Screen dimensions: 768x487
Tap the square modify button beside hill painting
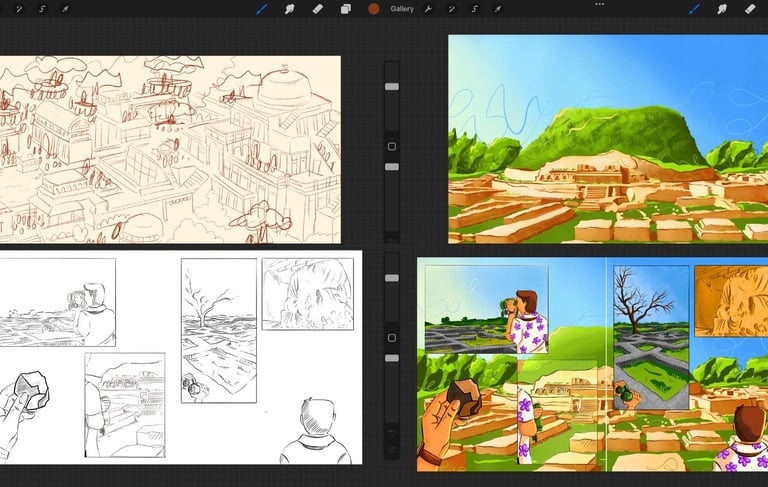click(392, 146)
